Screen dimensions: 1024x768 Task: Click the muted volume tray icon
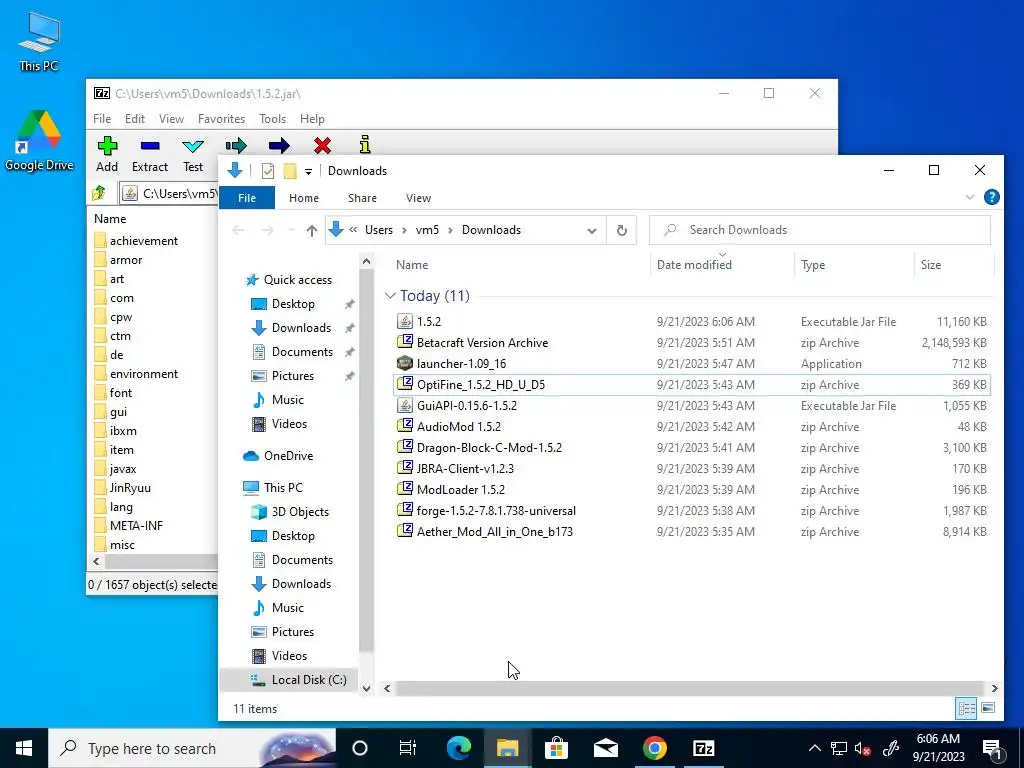(x=863, y=748)
